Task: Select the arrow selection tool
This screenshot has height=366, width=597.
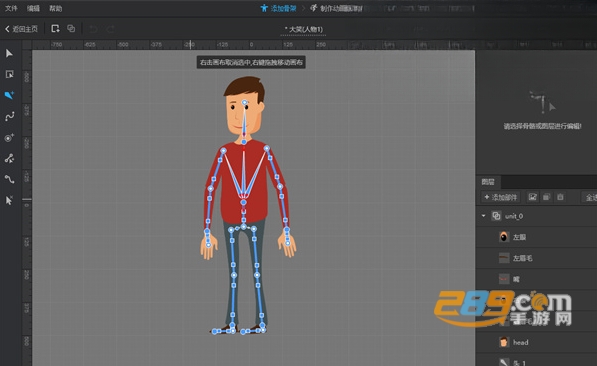Action: point(9,53)
